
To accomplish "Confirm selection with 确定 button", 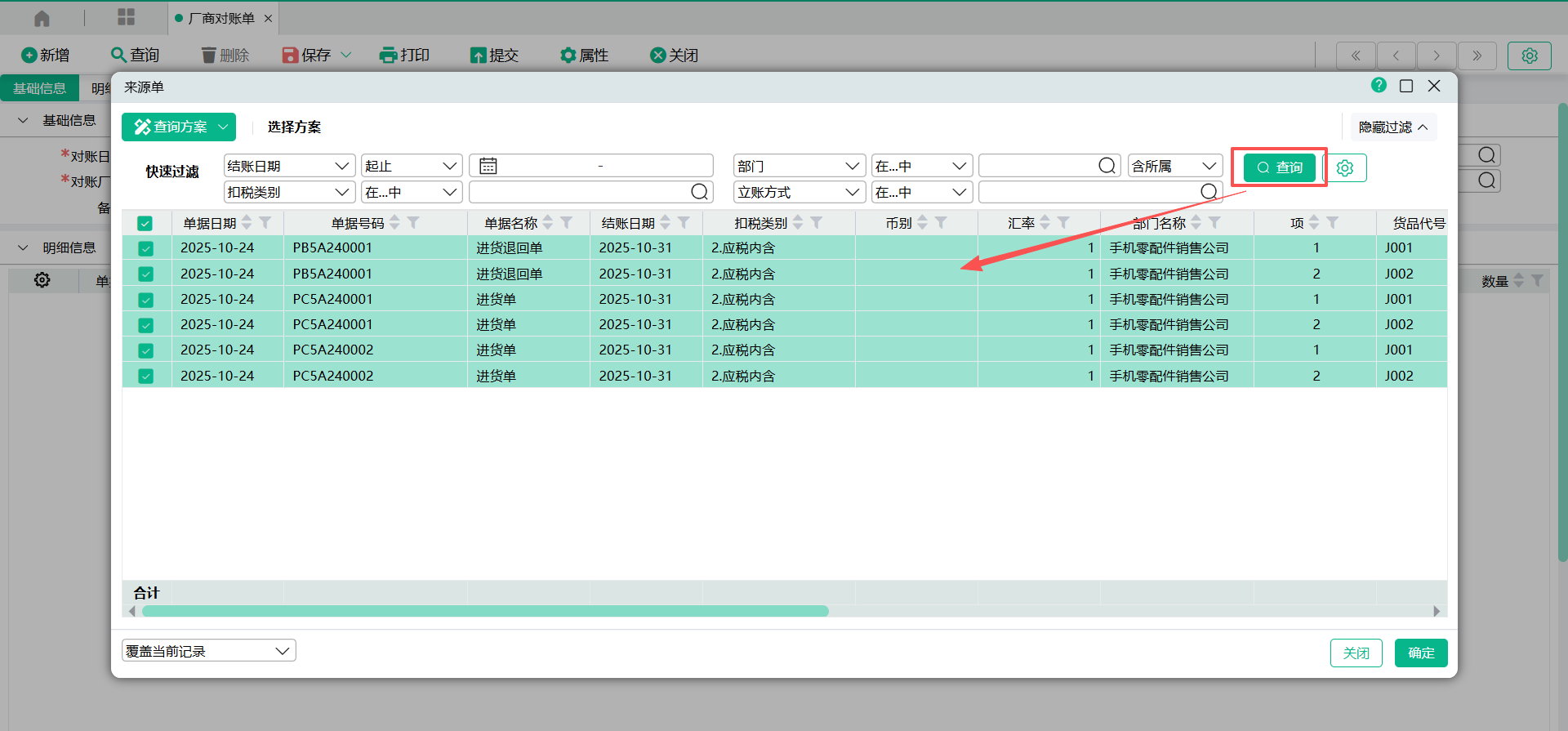I will tap(1420, 653).
